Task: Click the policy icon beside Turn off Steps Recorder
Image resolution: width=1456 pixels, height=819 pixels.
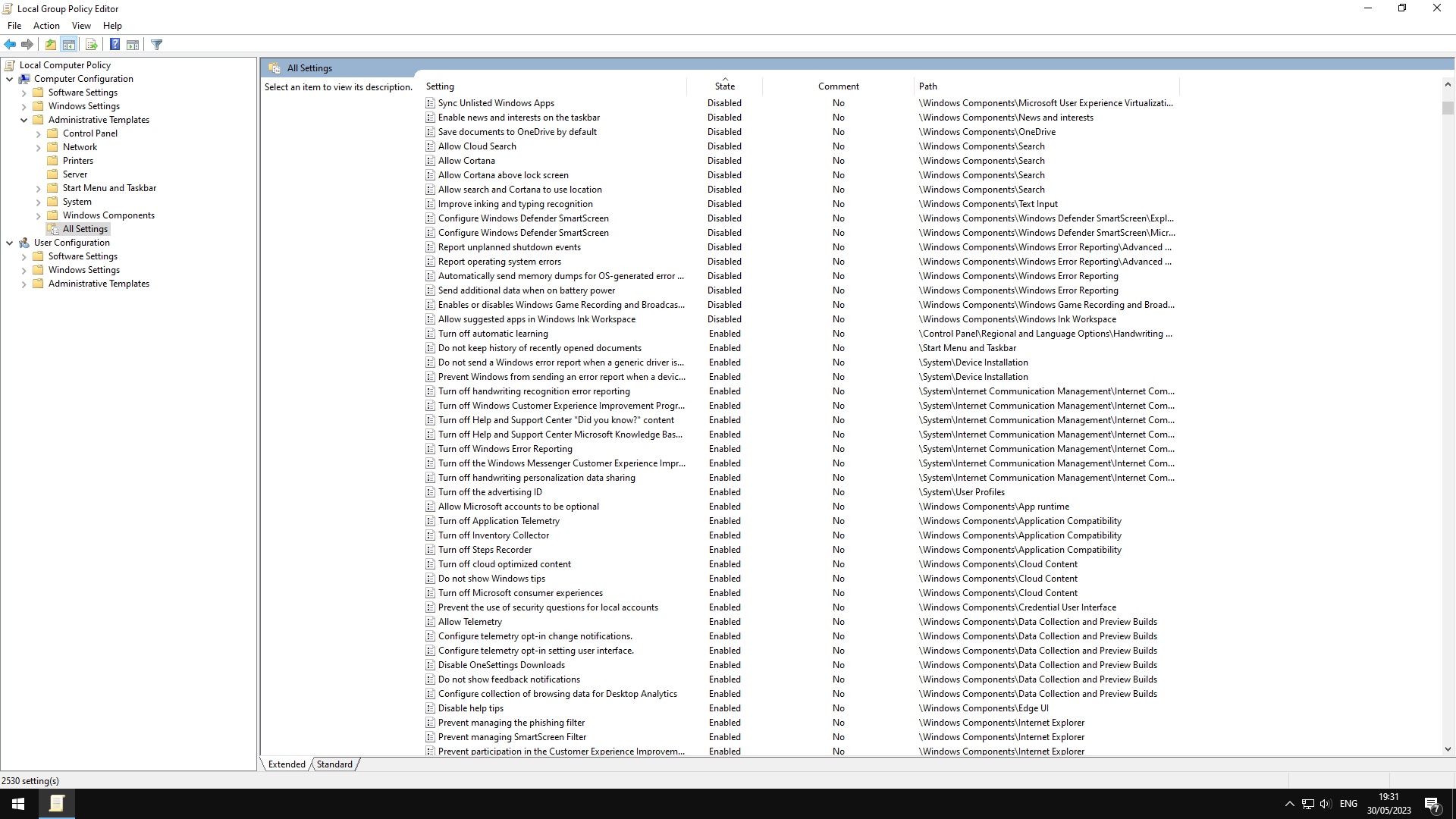Action: click(430, 550)
